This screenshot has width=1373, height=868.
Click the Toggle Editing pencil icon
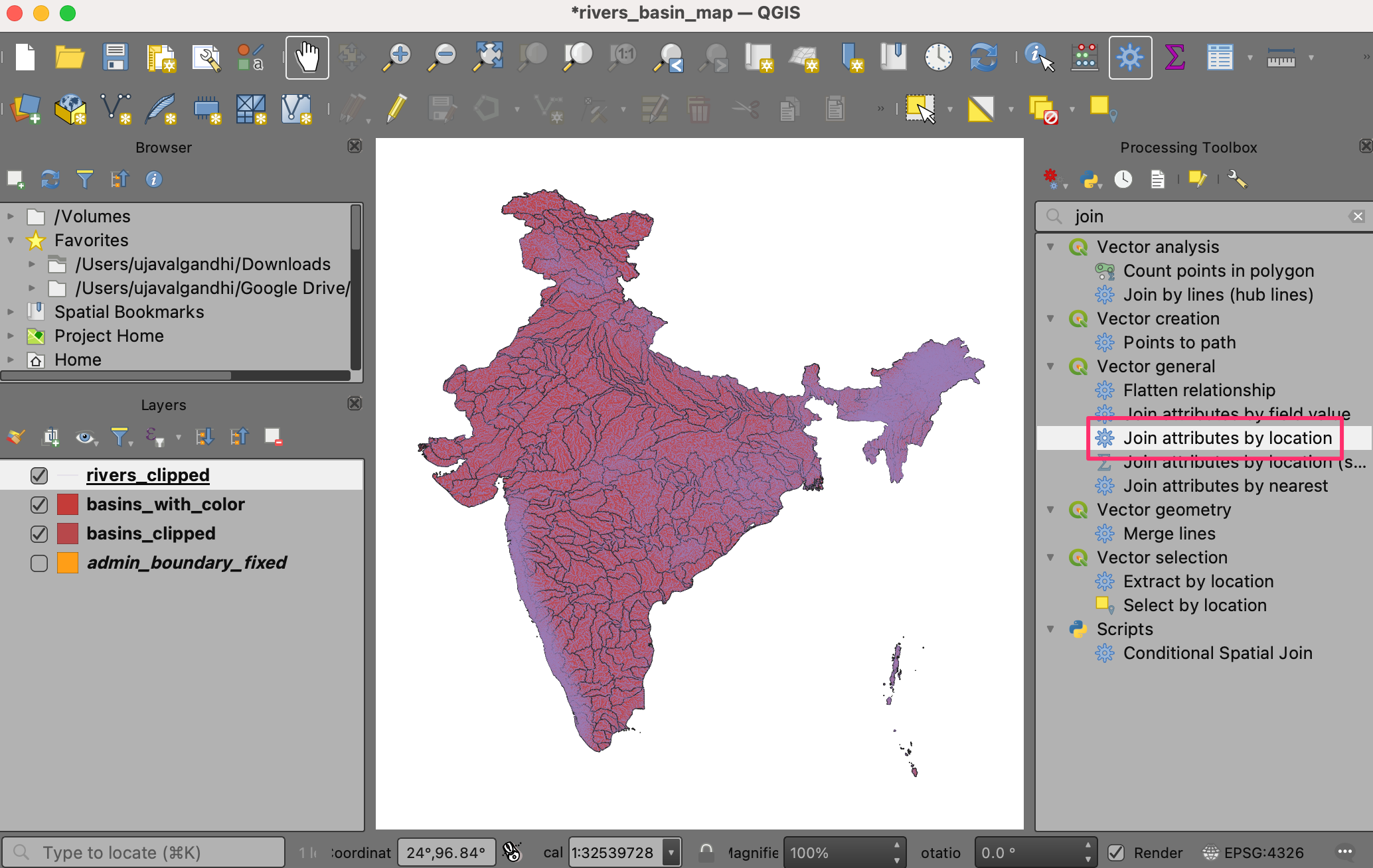(396, 108)
